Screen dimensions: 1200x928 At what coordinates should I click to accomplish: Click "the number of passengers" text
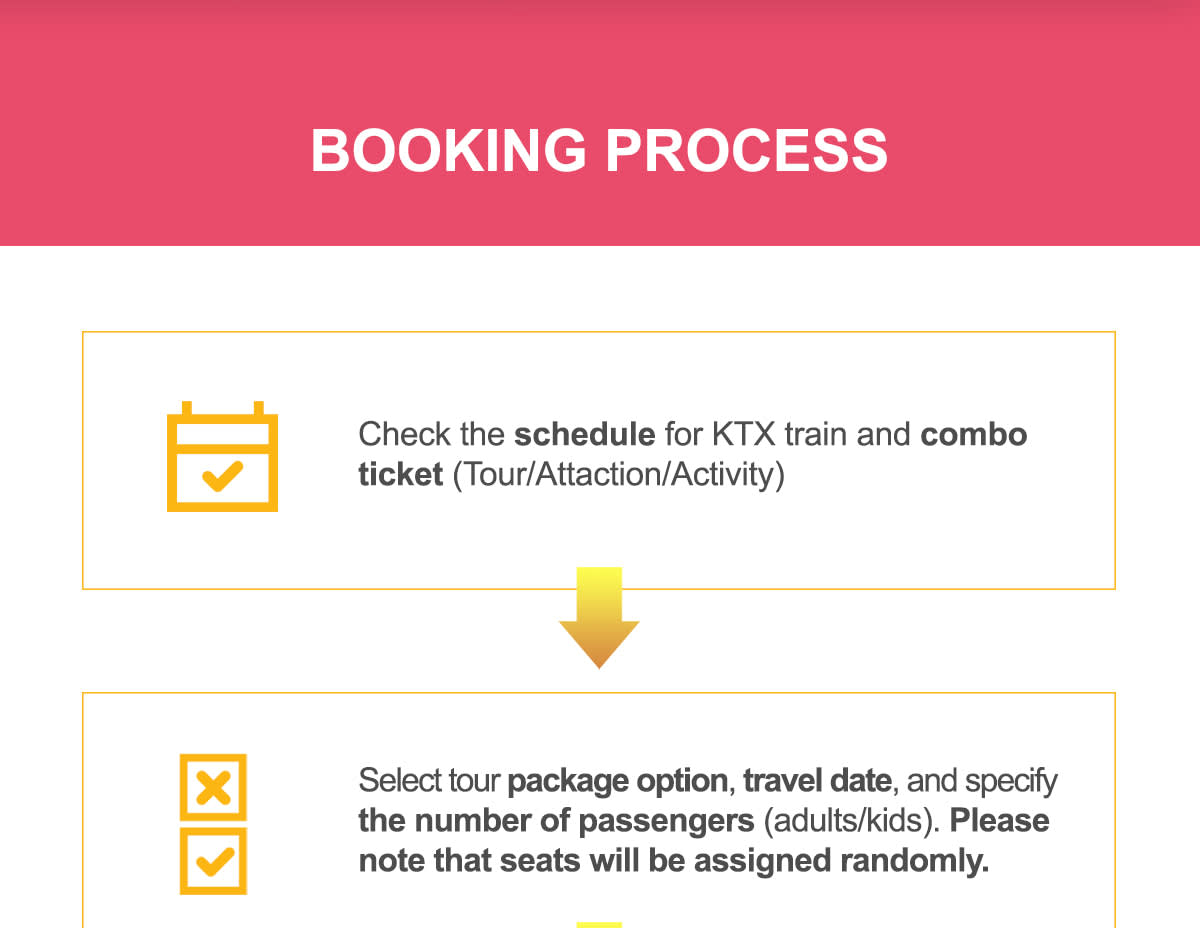click(x=556, y=820)
